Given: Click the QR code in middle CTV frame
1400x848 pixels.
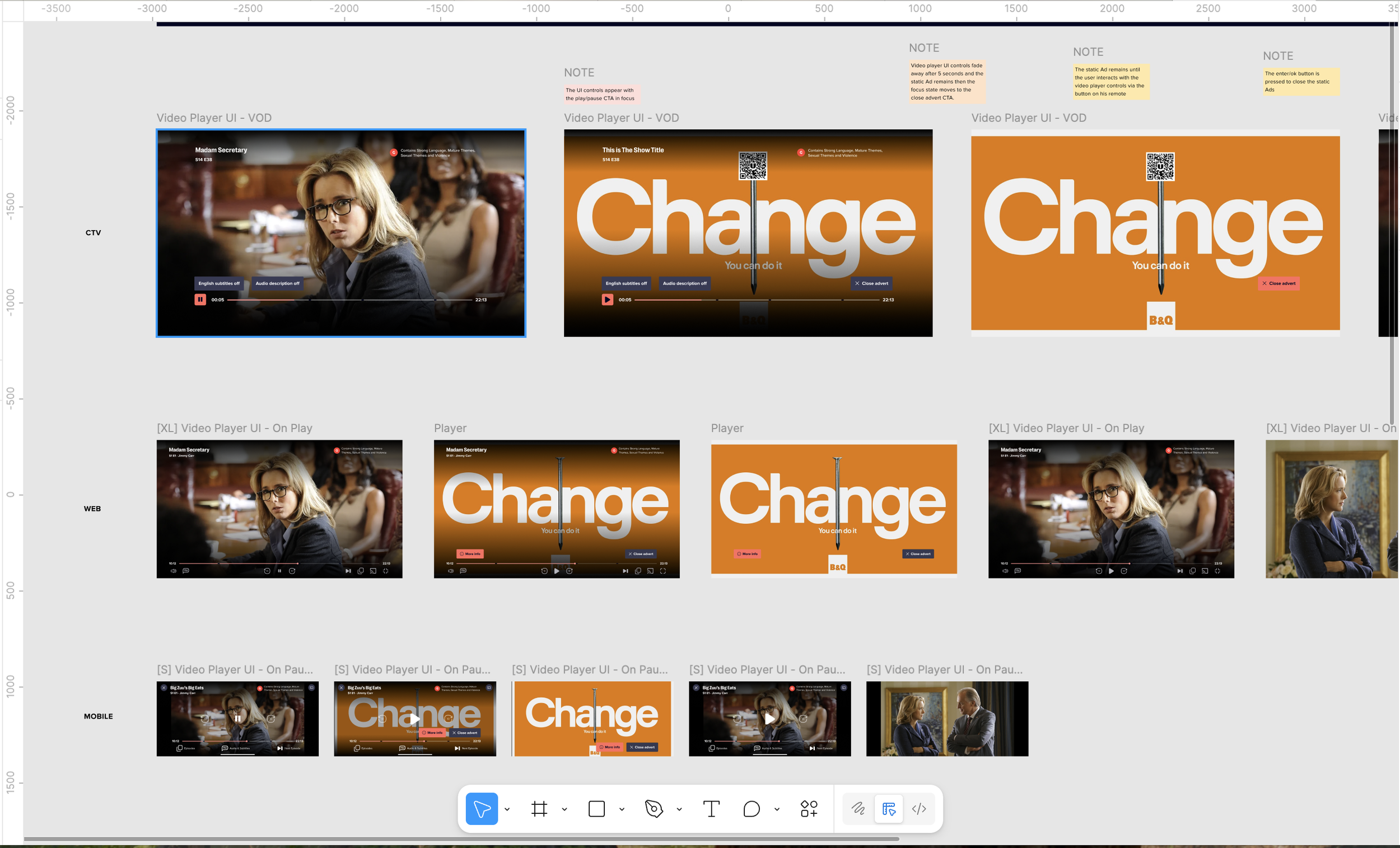Looking at the screenshot, I should click(x=753, y=165).
